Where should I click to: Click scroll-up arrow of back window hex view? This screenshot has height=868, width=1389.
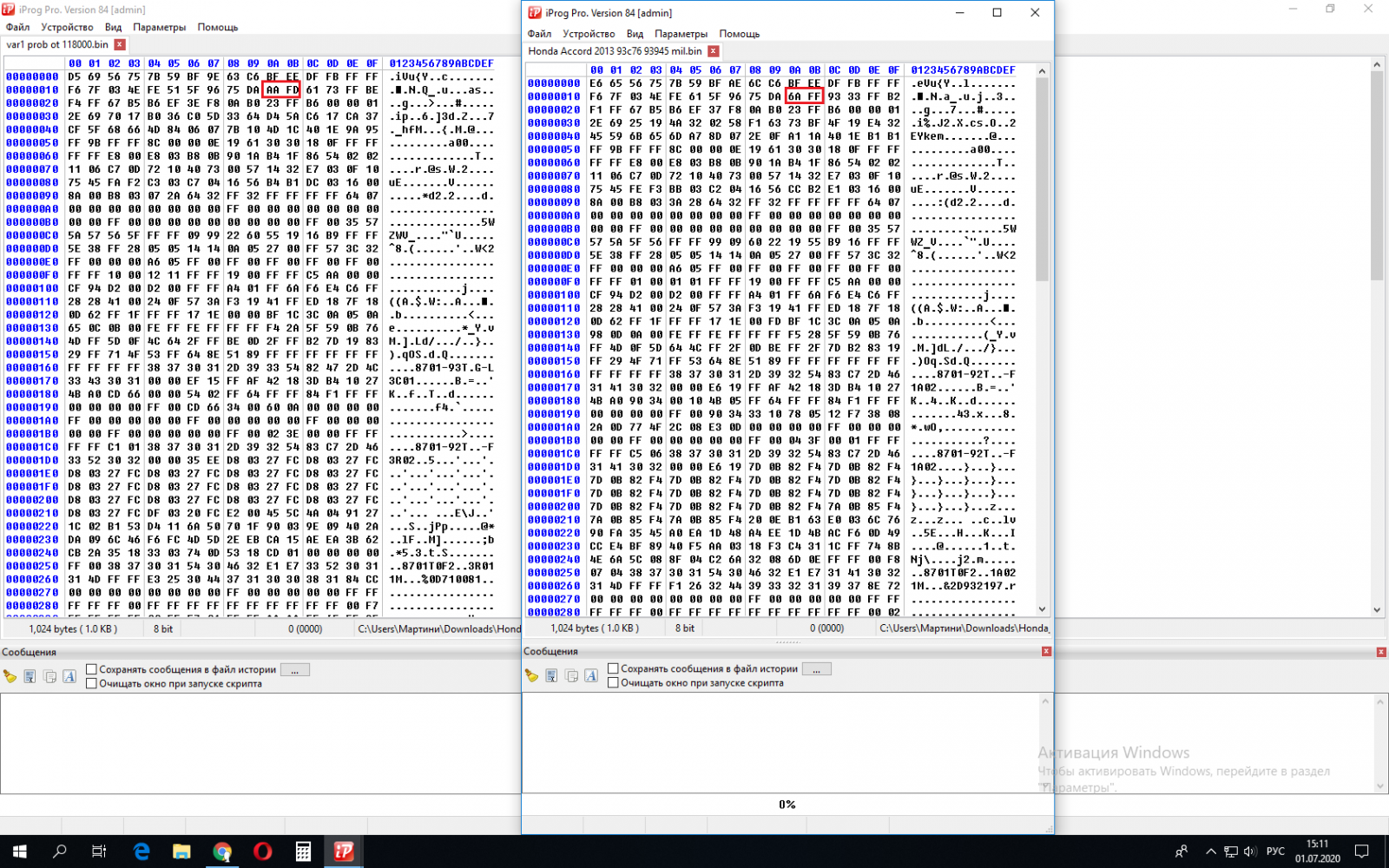pos(1377,64)
